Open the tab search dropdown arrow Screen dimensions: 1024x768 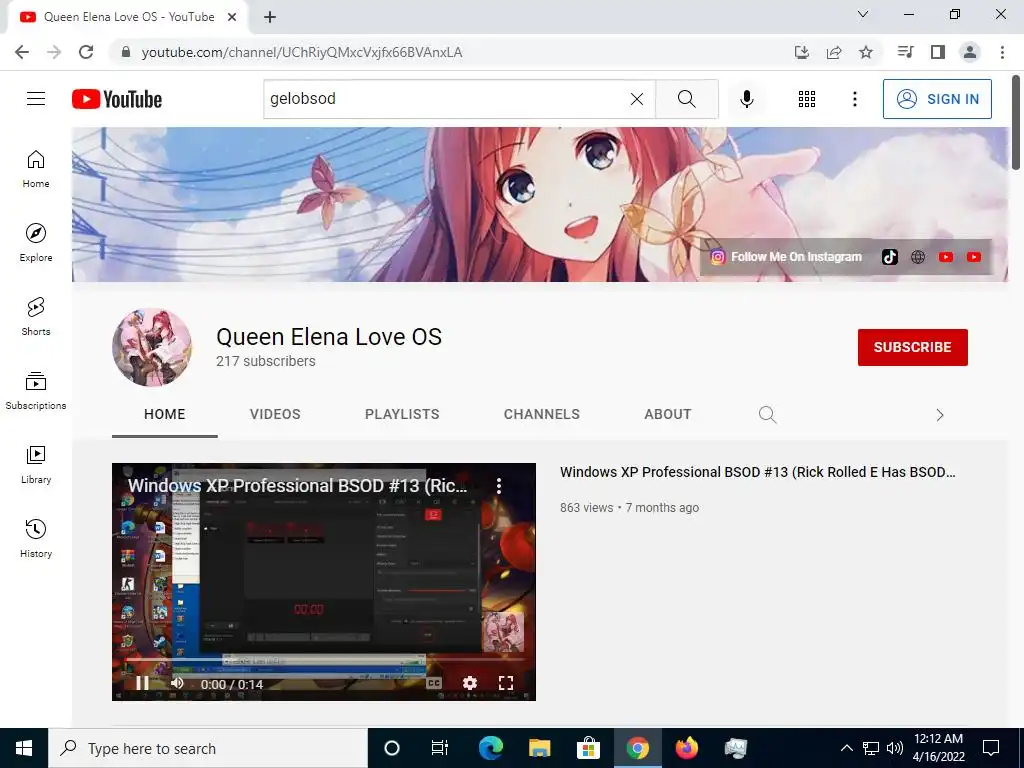point(863,14)
